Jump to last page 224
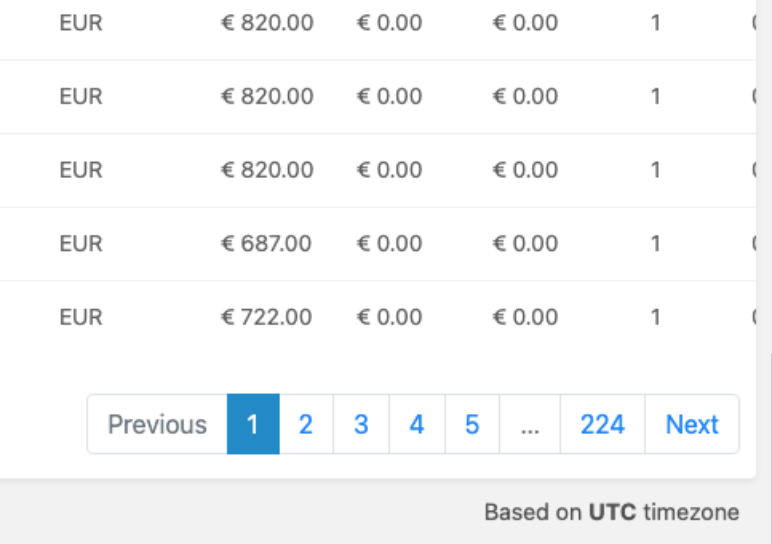This screenshot has height=544, width=772. (x=603, y=424)
